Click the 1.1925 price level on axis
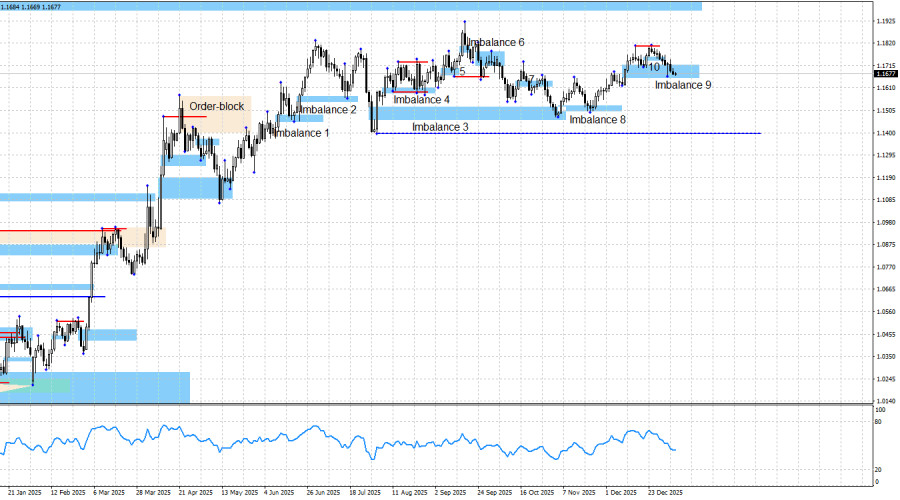The width and height of the screenshot is (900, 500). pyautogui.click(x=885, y=21)
